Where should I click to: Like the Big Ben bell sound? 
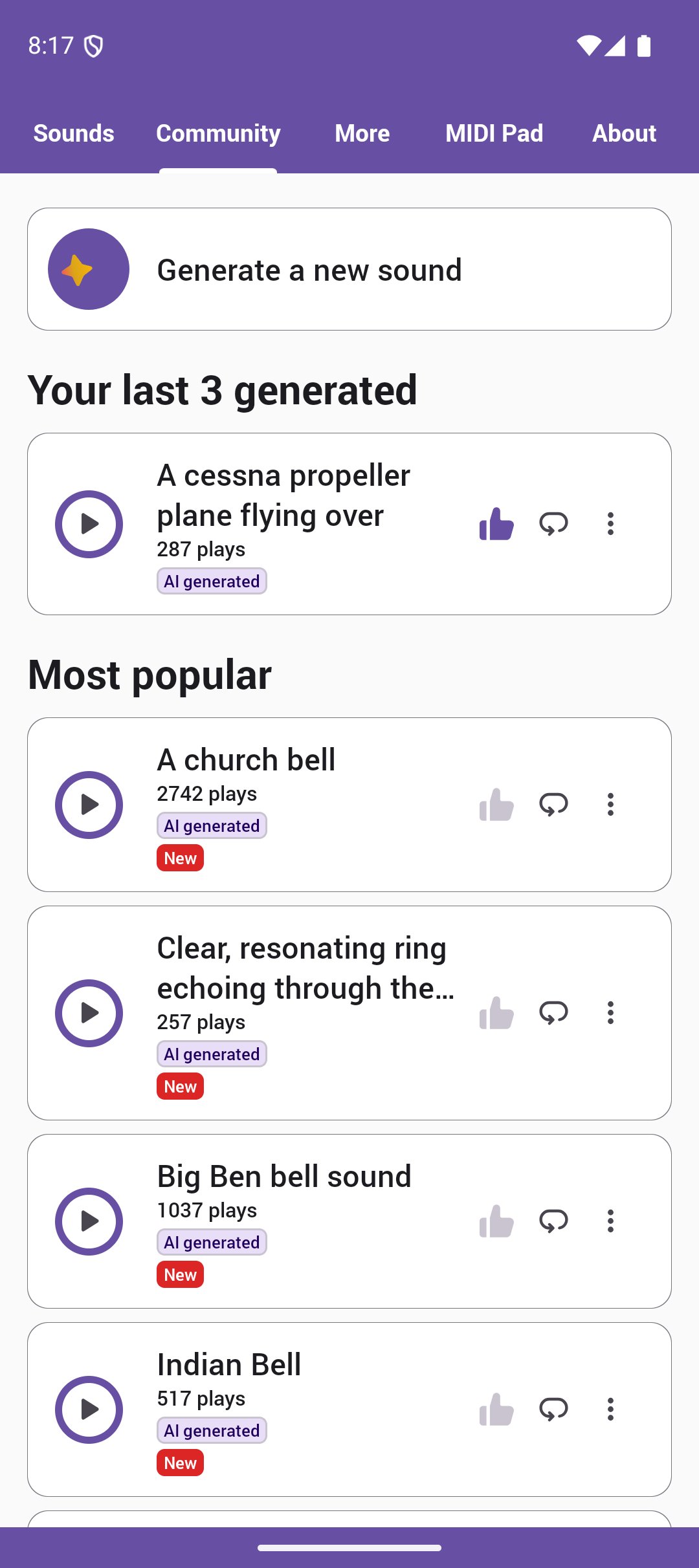click(x=496, y=1221)
